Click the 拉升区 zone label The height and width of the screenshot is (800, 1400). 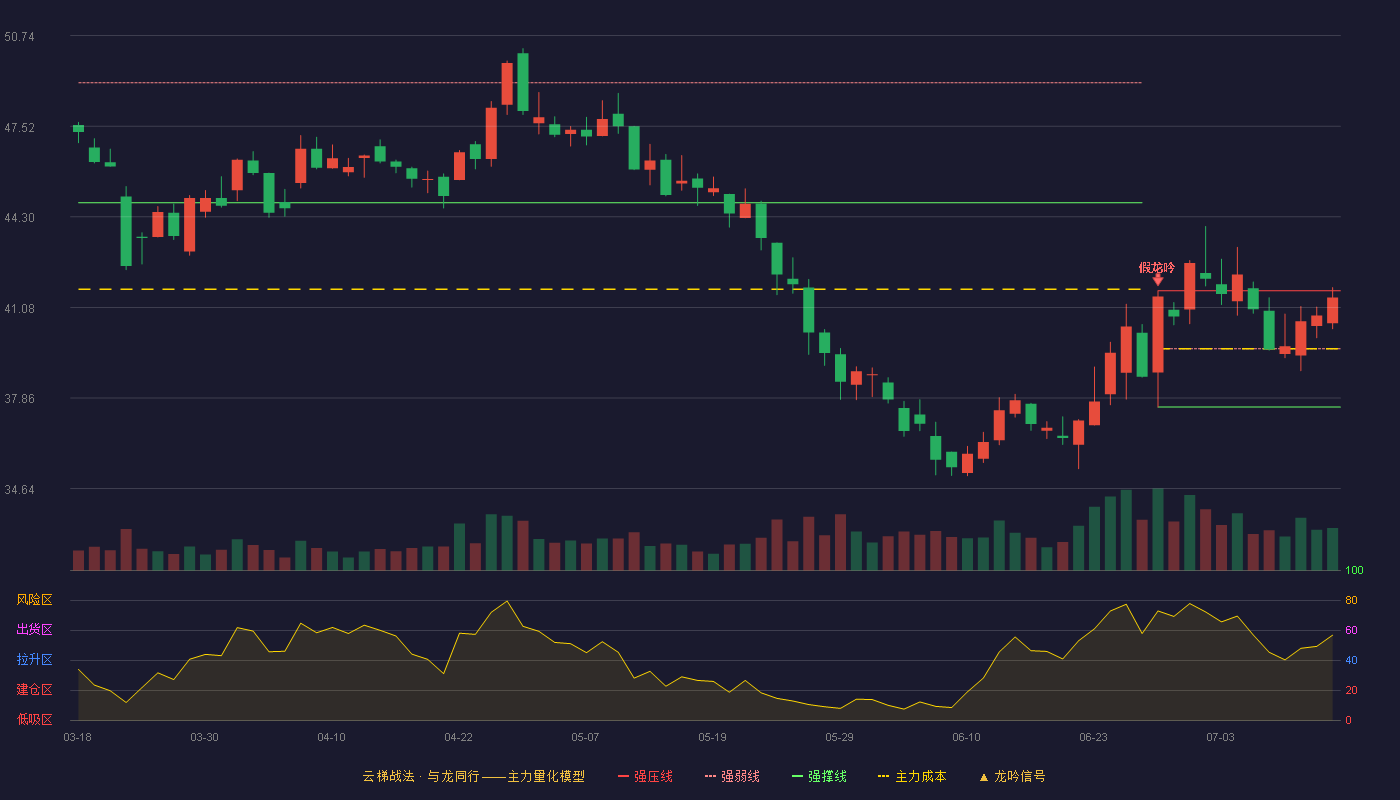click(x=34, y=660)
